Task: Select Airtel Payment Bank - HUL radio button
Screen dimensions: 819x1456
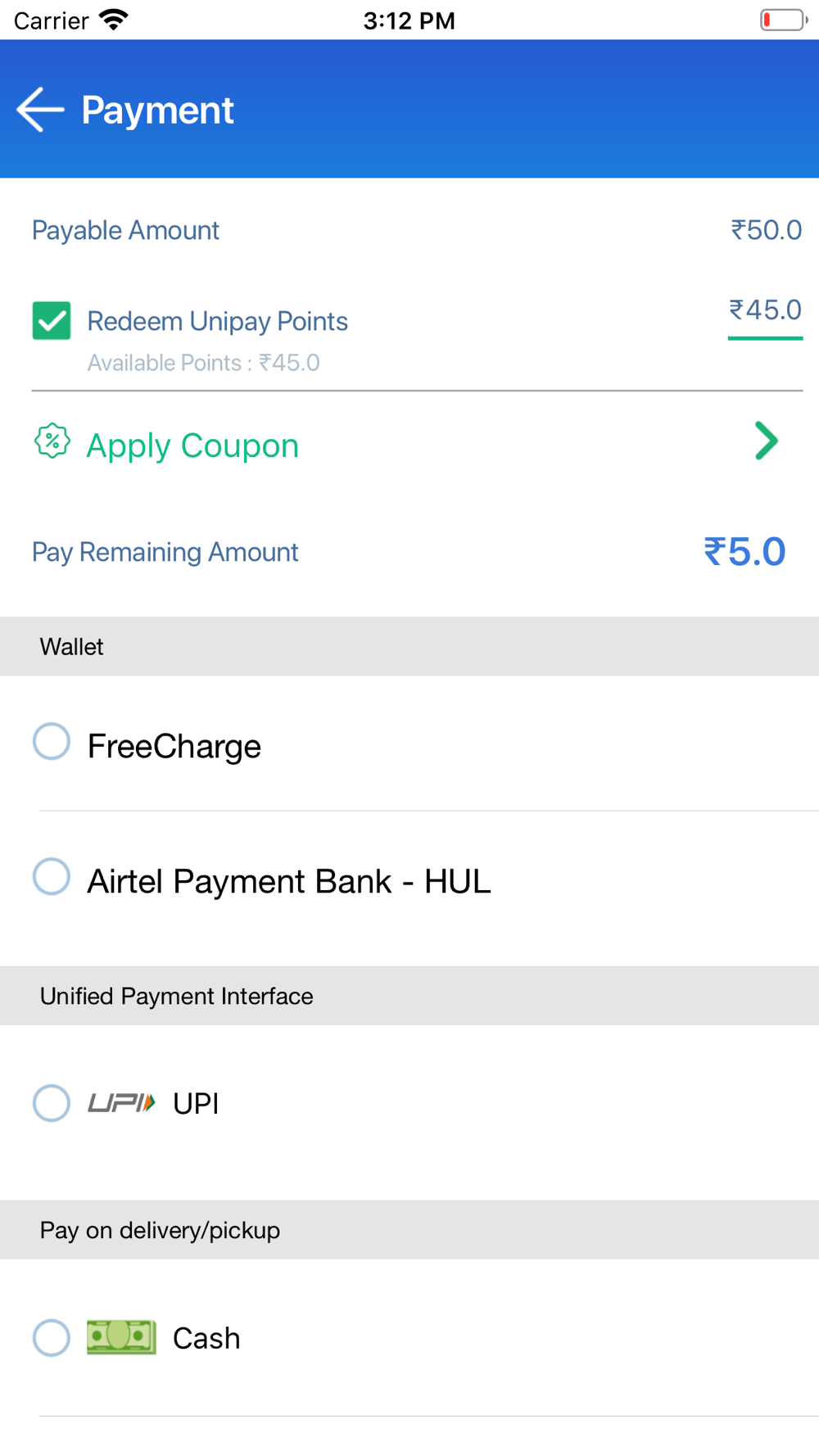Action: click(52, 876)
